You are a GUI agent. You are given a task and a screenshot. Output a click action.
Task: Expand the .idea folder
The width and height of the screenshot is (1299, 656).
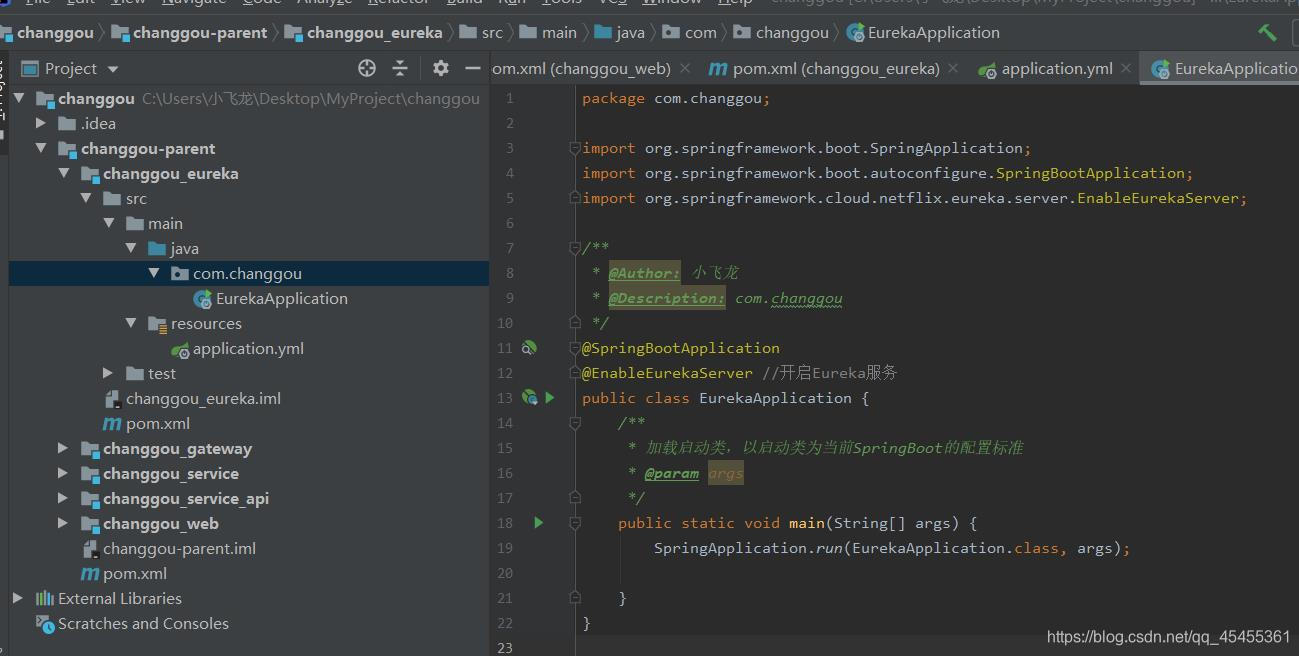(x=41, y=123)
